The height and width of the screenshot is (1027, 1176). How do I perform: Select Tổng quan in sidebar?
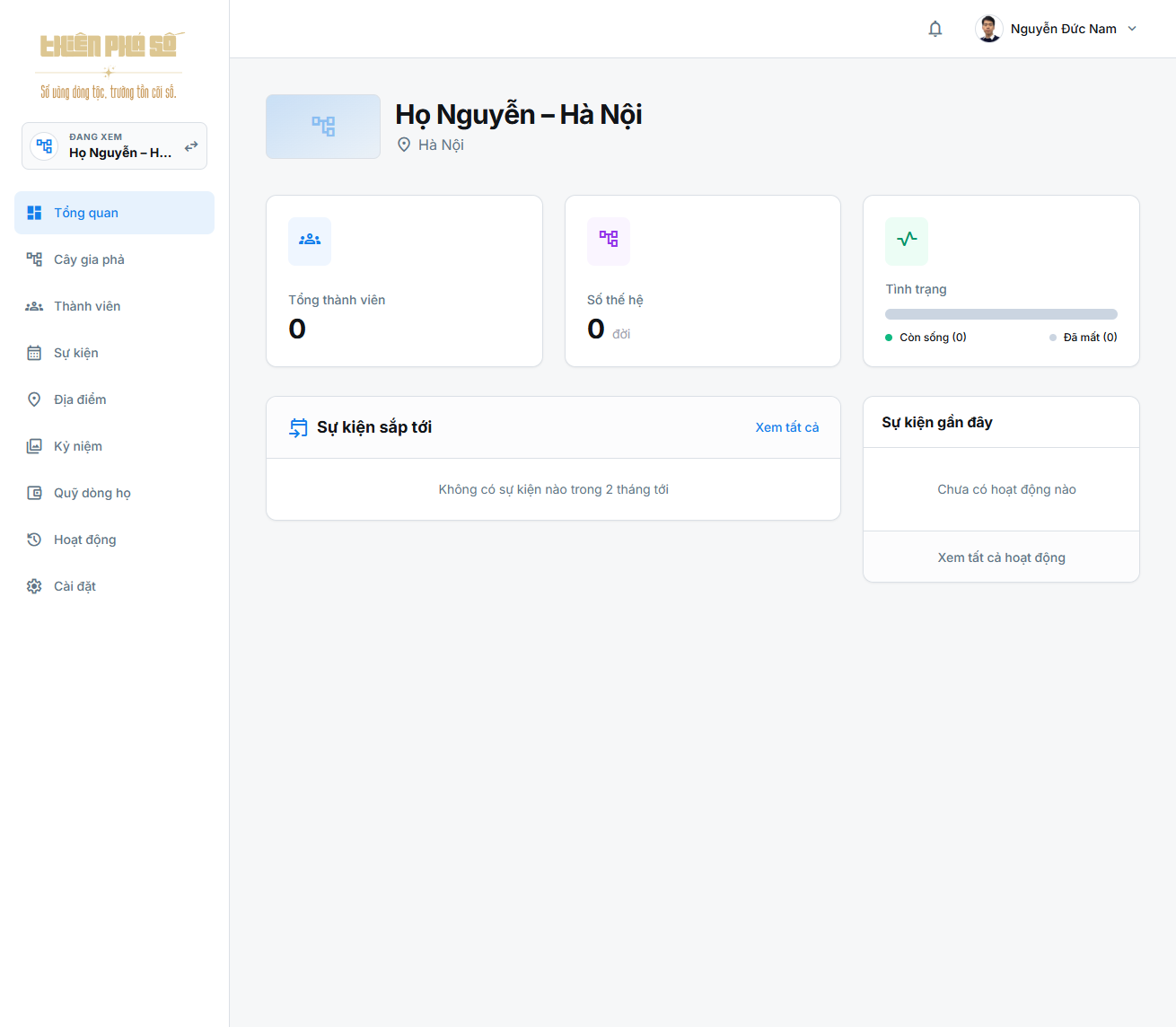click(115, 213)
